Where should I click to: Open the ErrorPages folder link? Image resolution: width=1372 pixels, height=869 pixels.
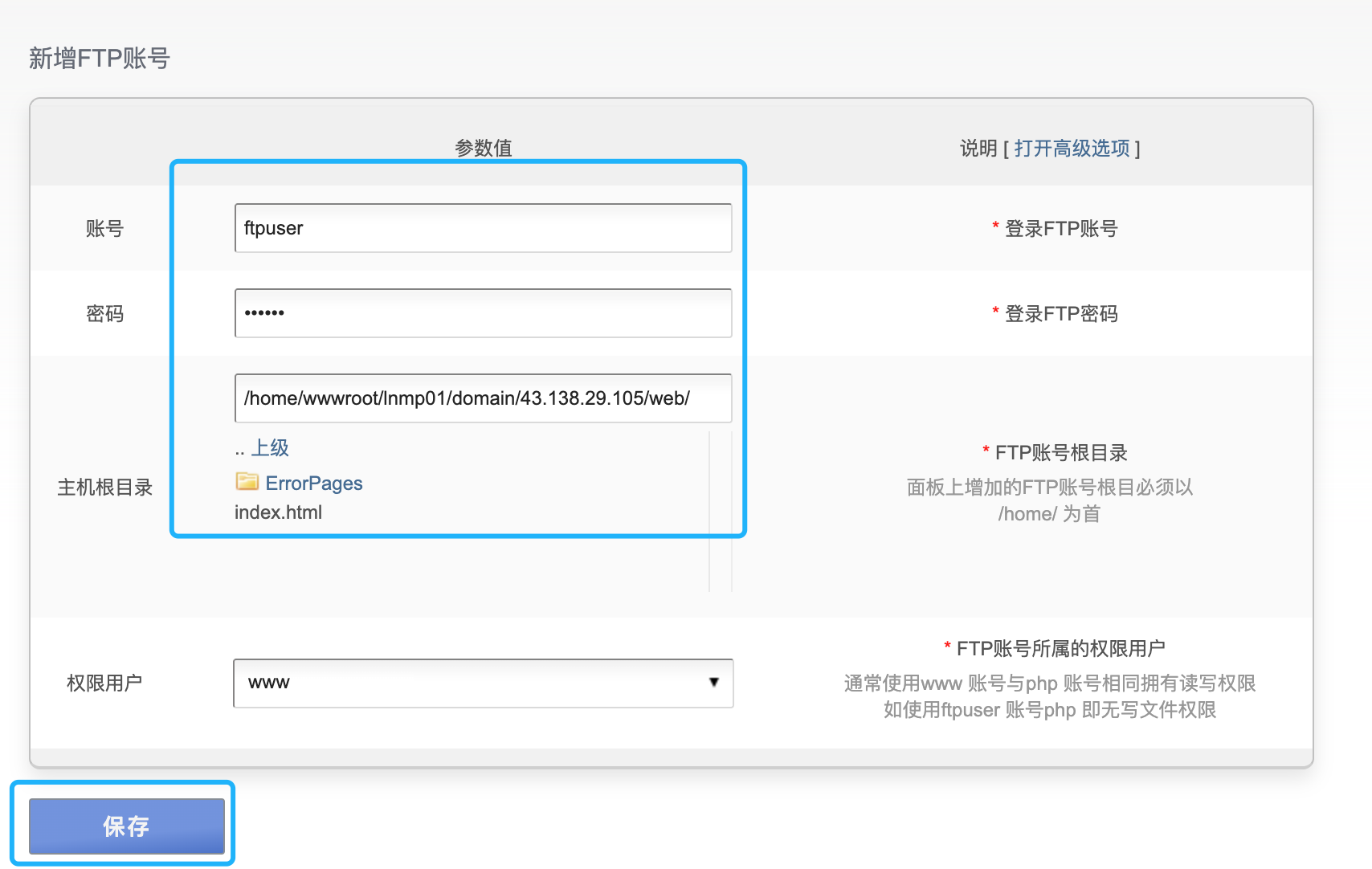pos(314,483)
